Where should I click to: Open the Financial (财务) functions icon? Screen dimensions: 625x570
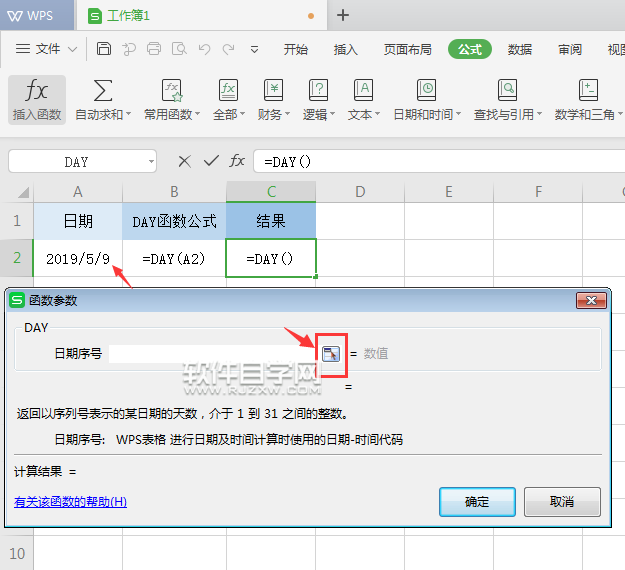273,90
